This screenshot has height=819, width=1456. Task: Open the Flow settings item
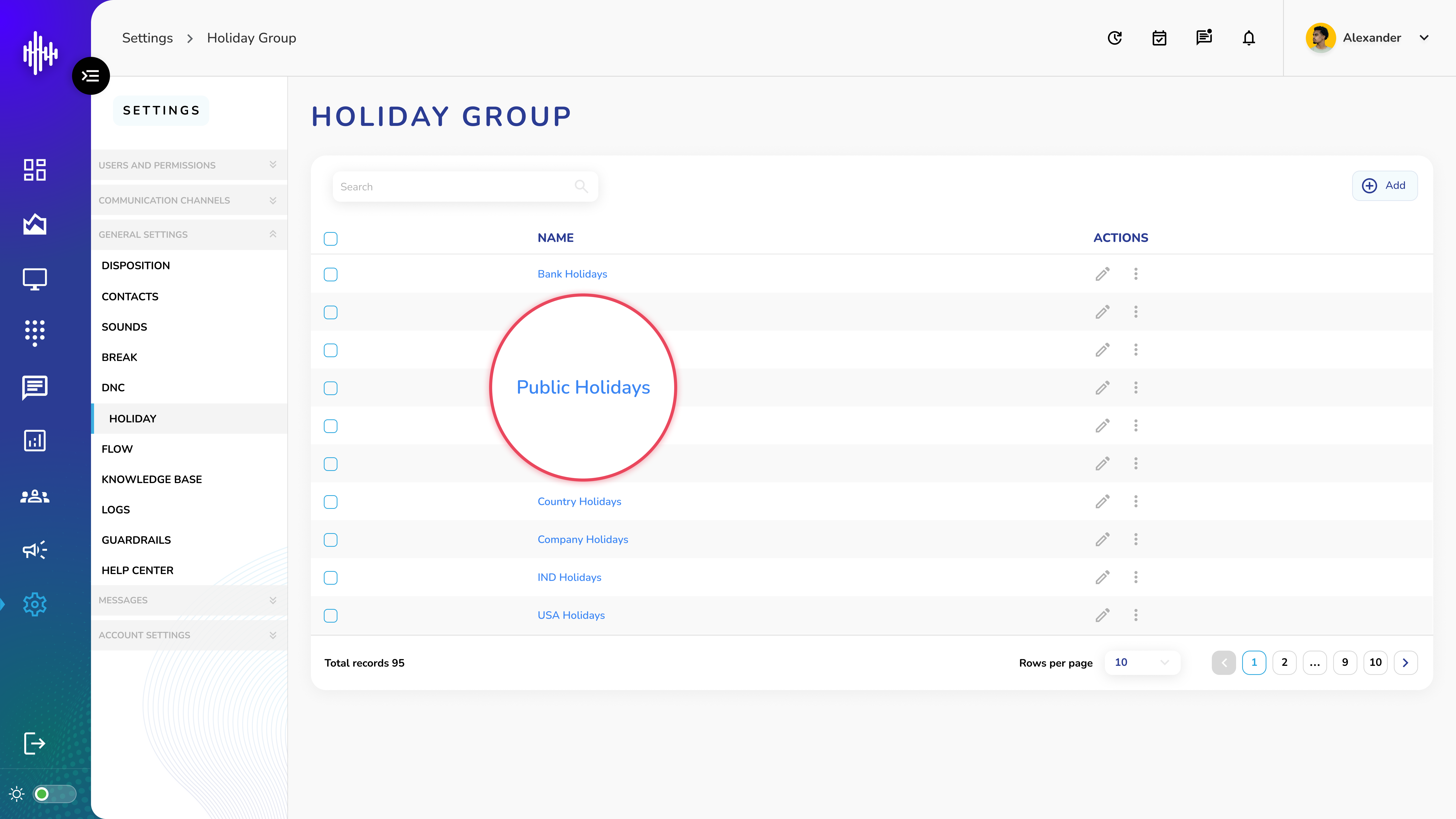pyautogui.click(x=117, y=449)
